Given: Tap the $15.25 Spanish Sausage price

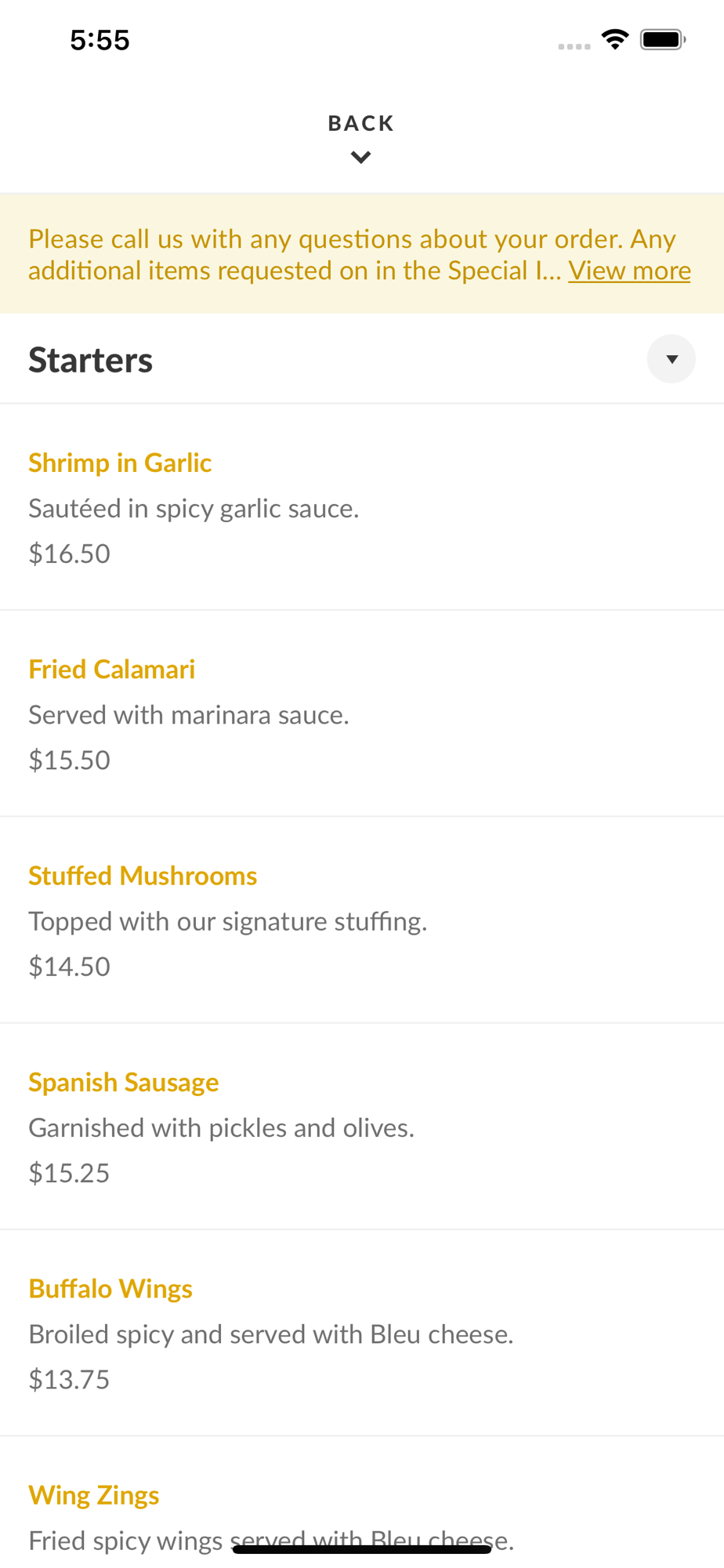Looking at the screenshot, I should (x=70, y=1173).
